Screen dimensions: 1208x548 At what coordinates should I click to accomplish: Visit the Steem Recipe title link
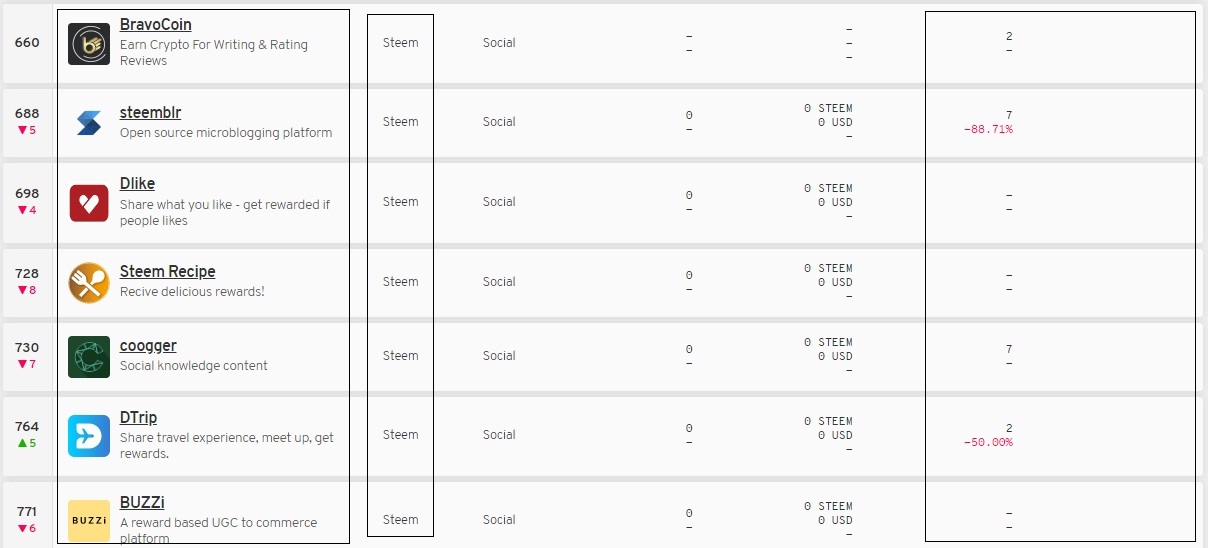tap(168, 271)
